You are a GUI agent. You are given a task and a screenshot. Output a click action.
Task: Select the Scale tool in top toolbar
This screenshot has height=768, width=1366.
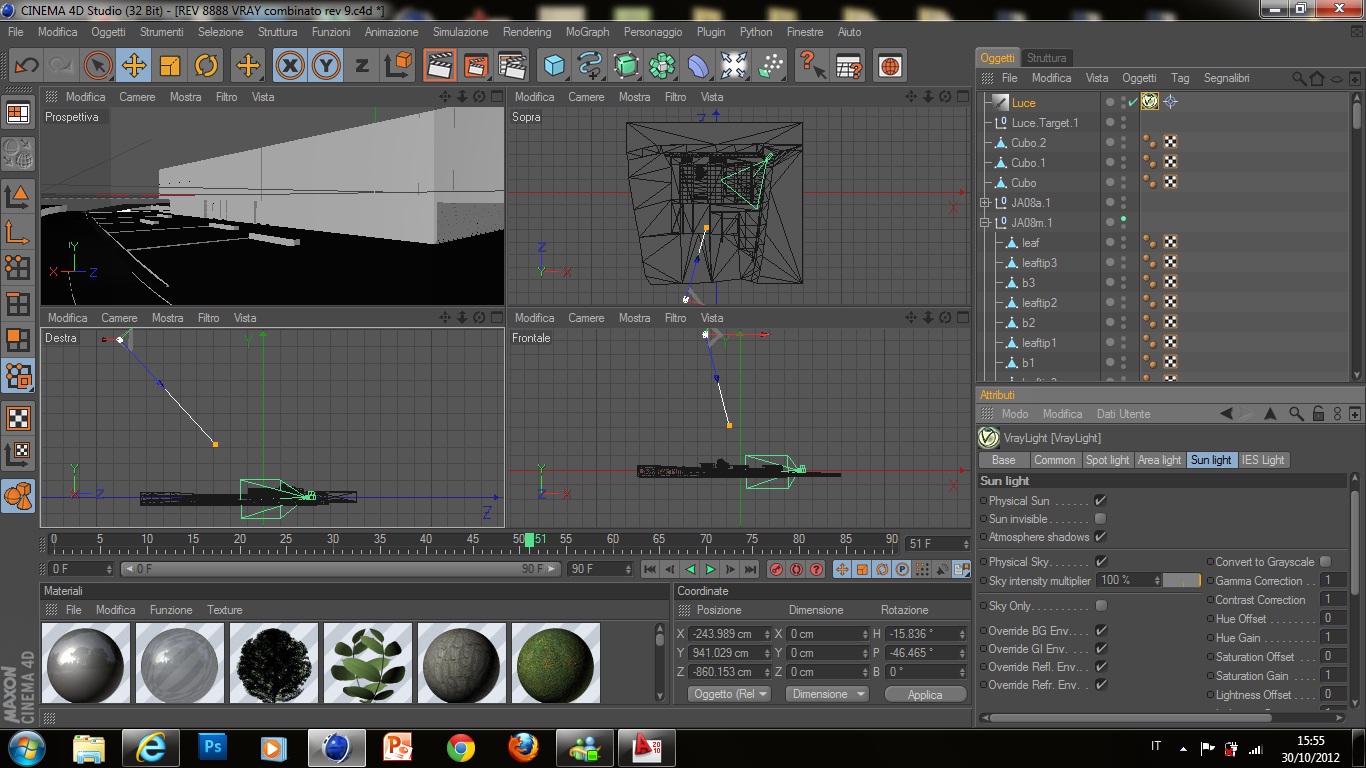pyautogui.click(x=170, y=66)
